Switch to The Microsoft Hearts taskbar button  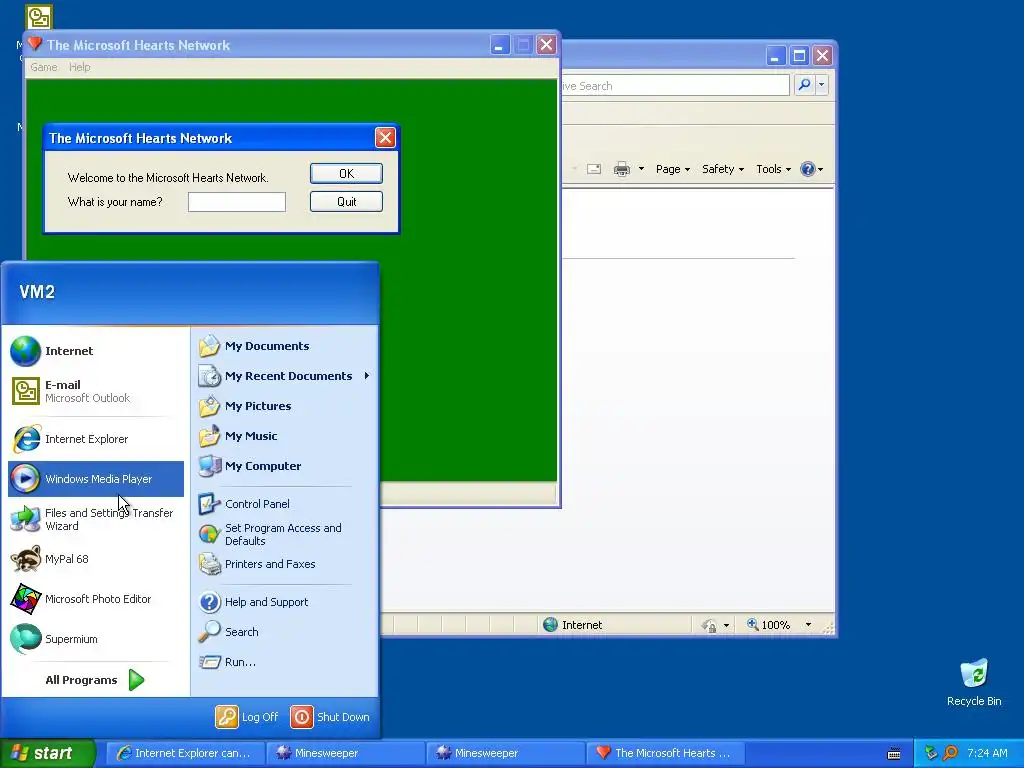665,753
